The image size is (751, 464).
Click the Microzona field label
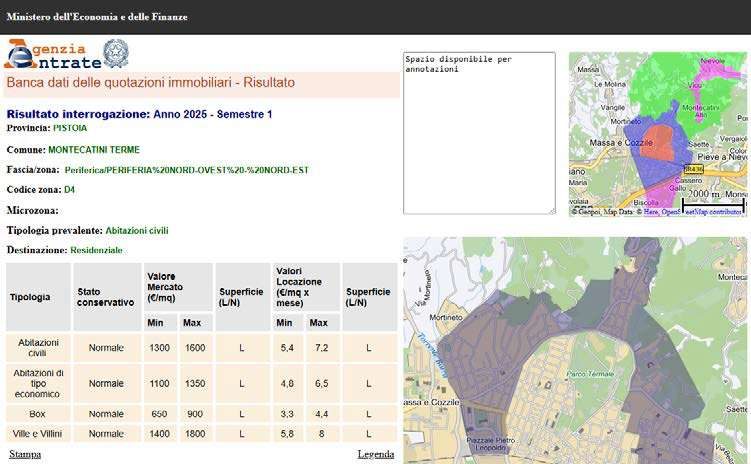pos(33,210)
